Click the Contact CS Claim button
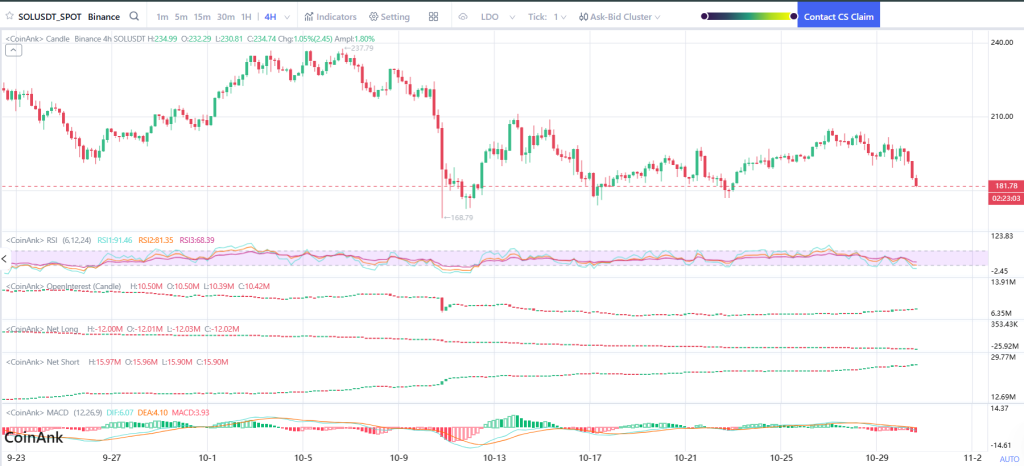The width and height of the screenshot is (1024, 466). point(839,17)
